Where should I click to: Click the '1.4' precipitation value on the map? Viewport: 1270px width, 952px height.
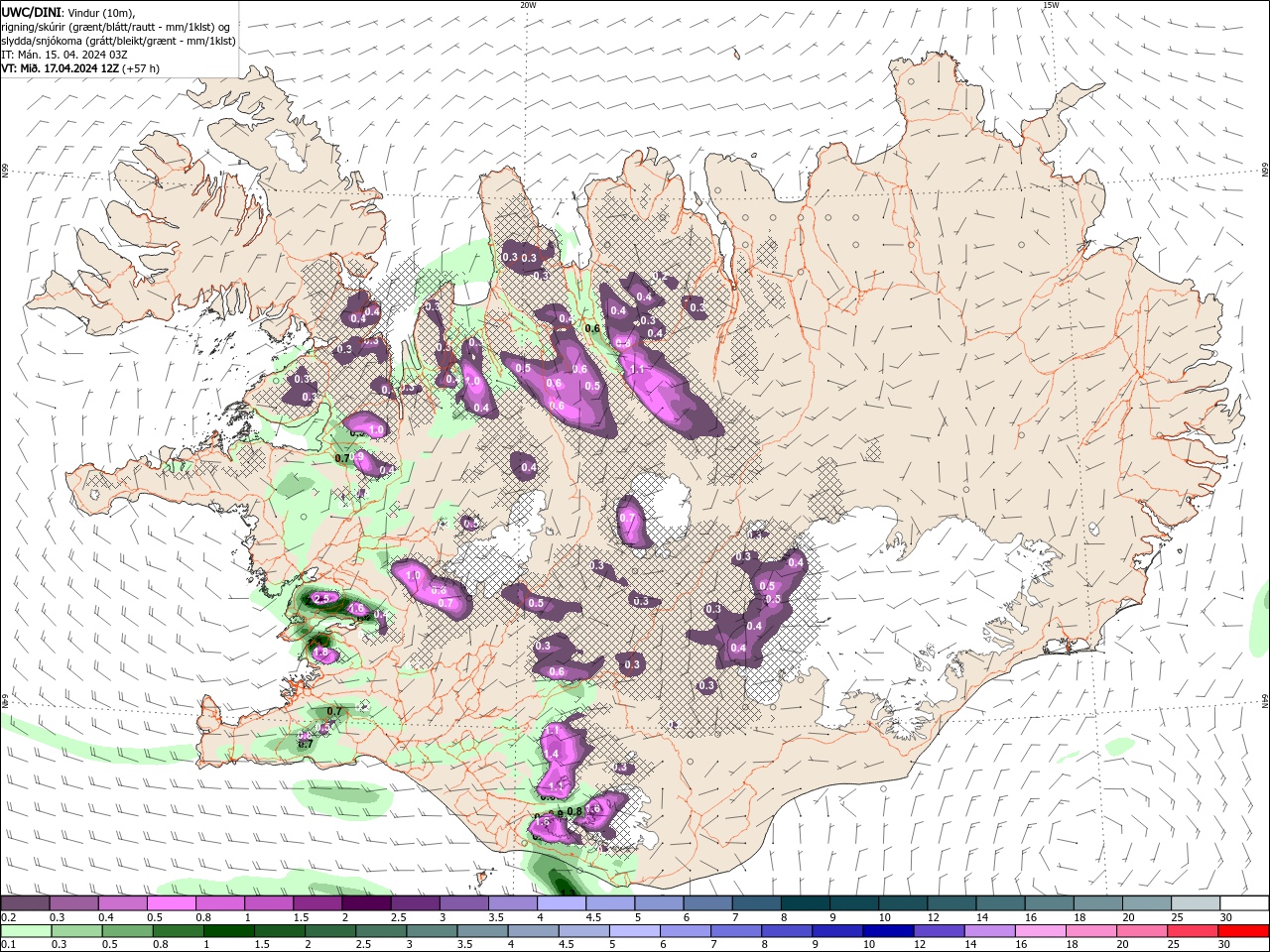552,755
